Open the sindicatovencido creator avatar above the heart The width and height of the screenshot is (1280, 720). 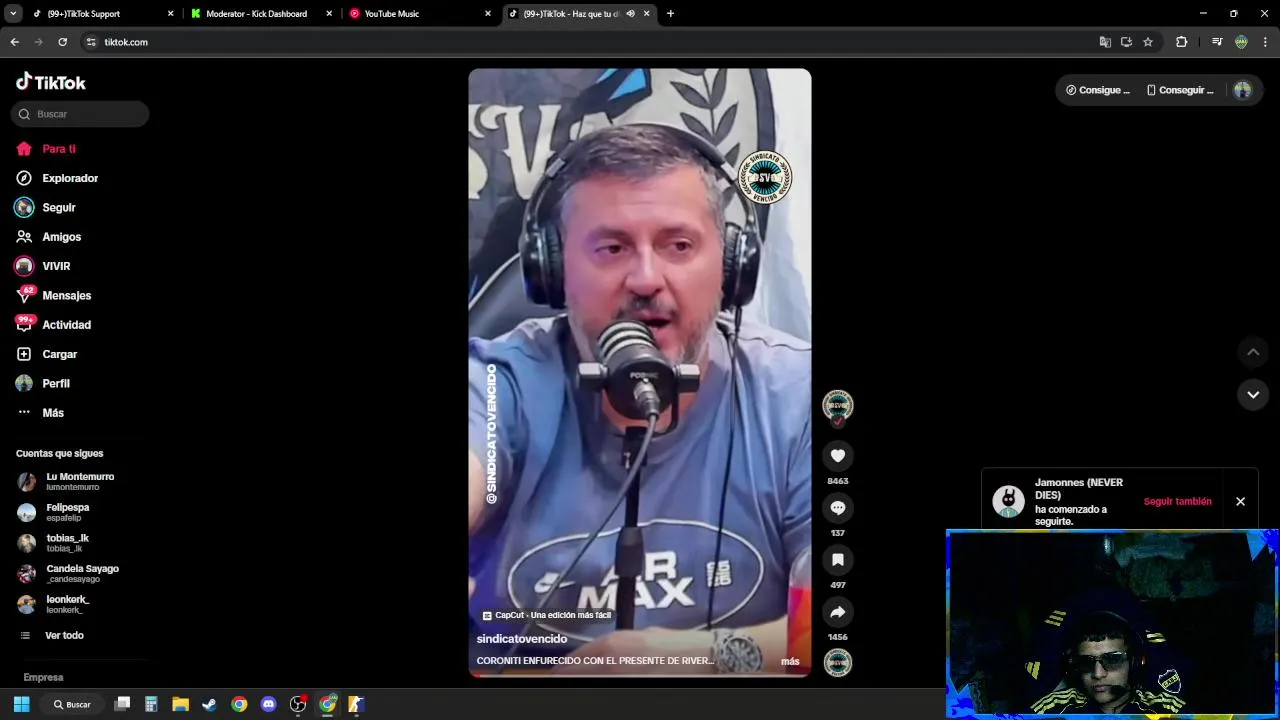click(838, 405)
